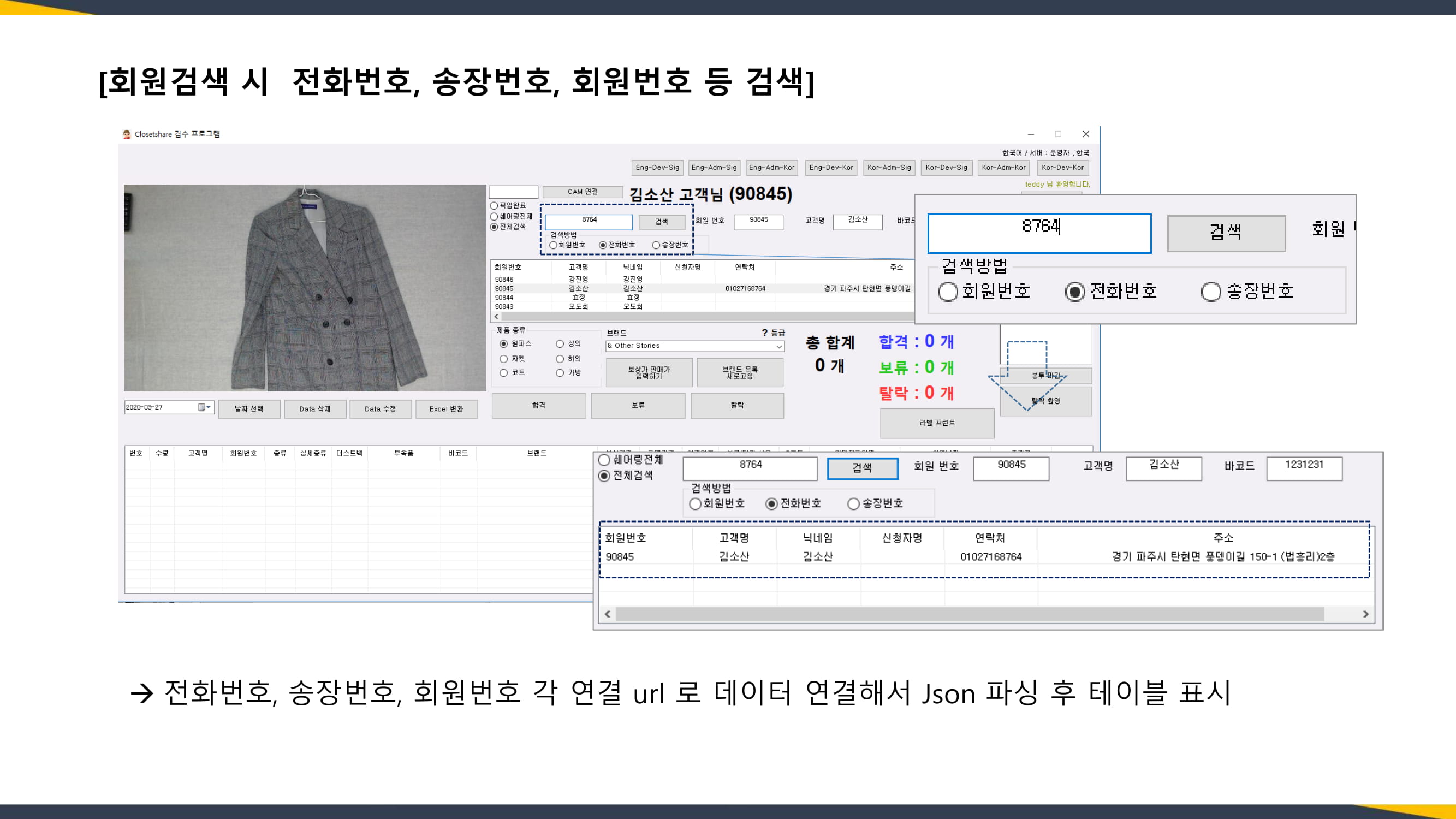Switch to Eng-Adm-Kor server
Viewport: 1456px width, 819px height.
(x=771, y=168)
